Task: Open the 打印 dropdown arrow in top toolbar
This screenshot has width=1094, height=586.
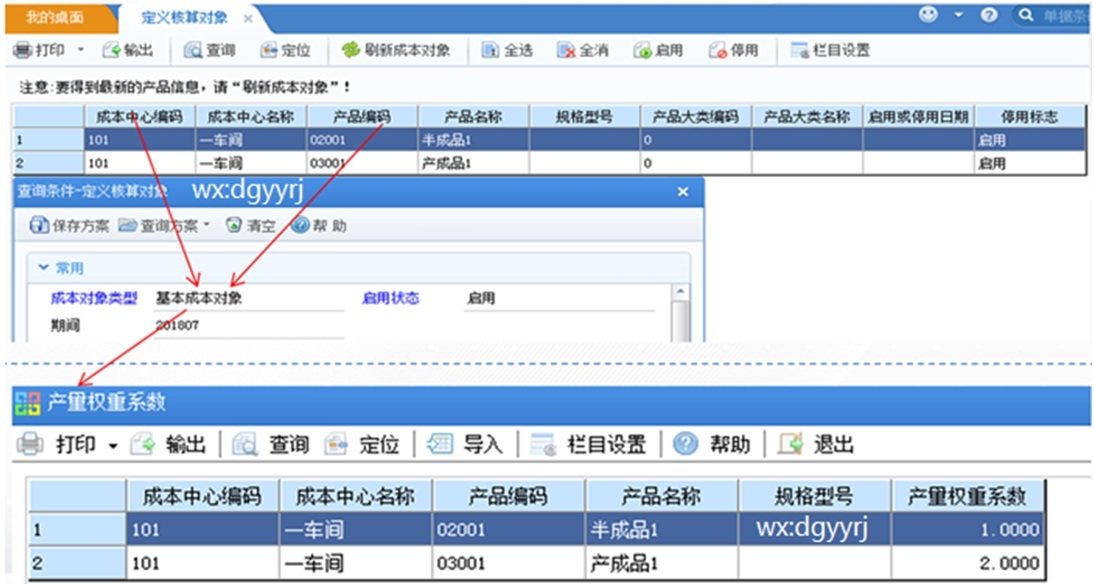Action: click(x=80, y=50)
